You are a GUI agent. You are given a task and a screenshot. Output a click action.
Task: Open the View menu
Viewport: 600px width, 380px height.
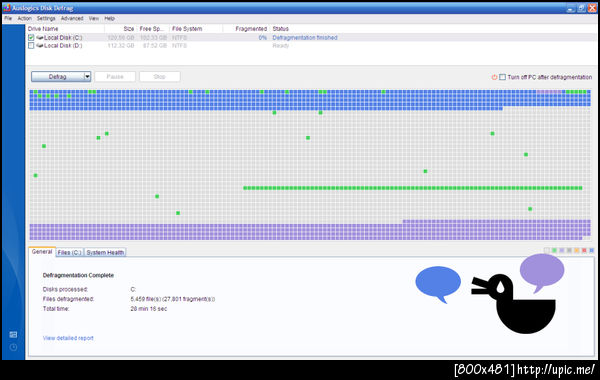pyautogui.click(x=94, y=18)
